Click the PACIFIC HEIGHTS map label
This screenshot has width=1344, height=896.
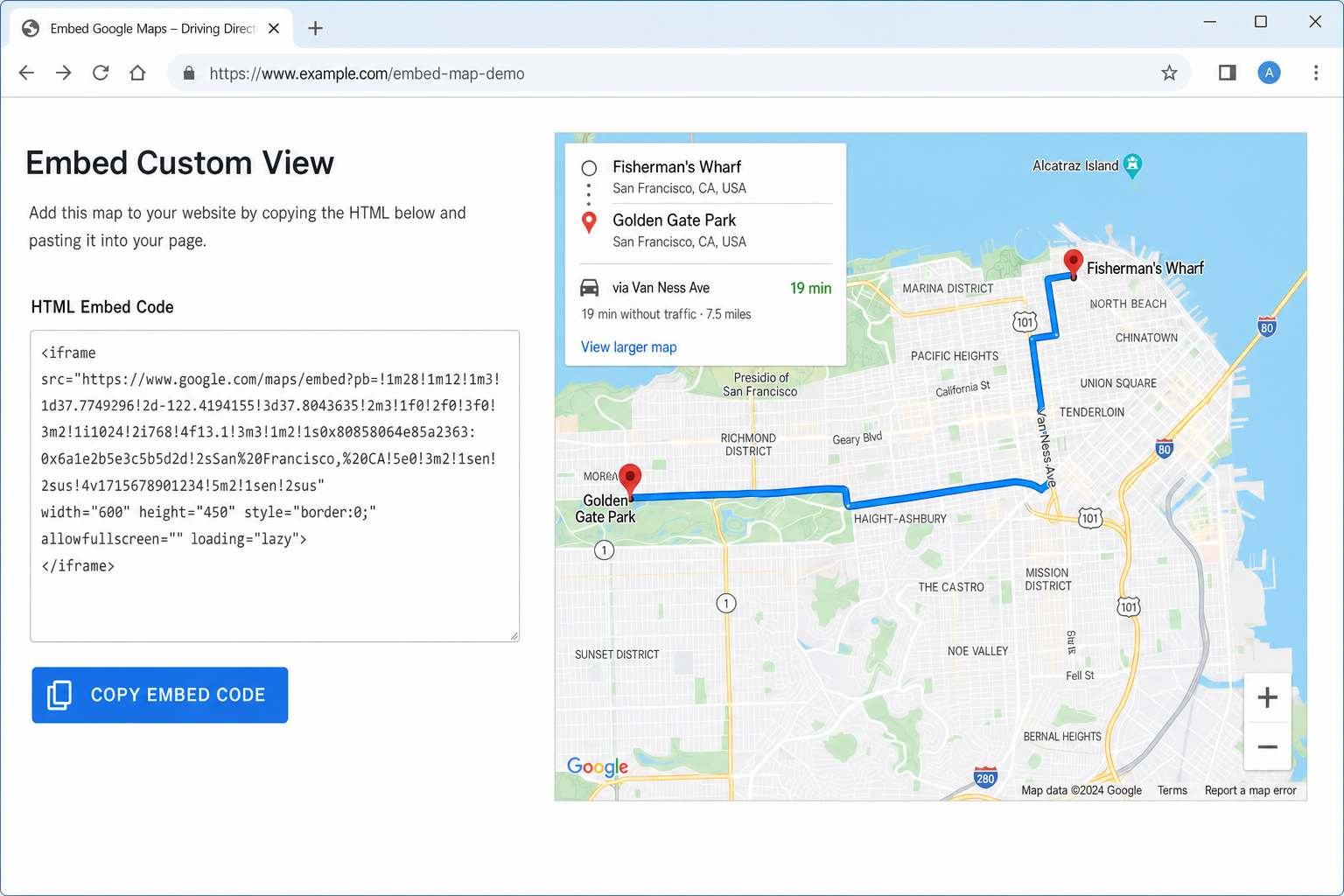955,356
